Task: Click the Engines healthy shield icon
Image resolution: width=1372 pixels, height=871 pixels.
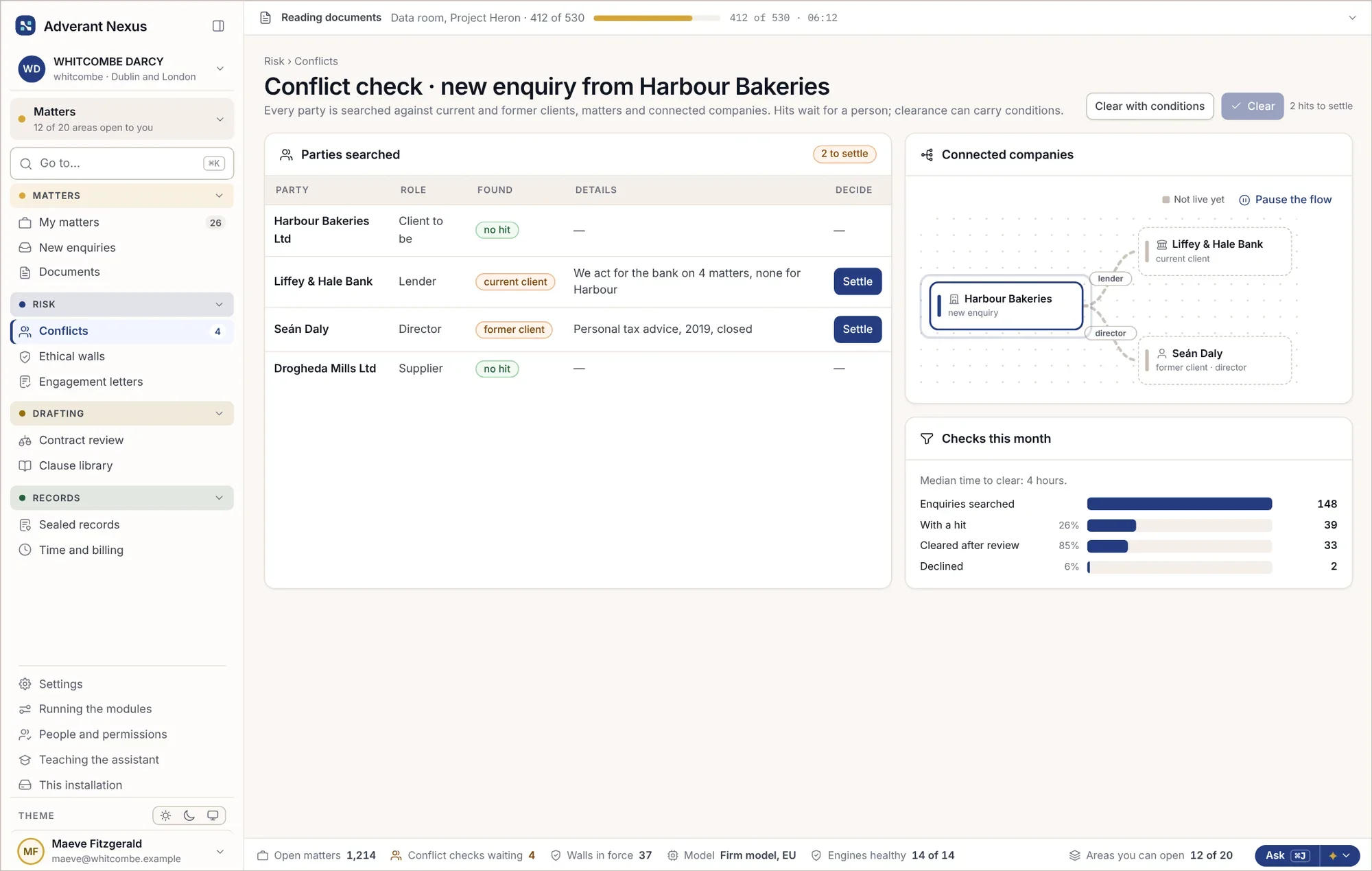Action: coord(816,855)
